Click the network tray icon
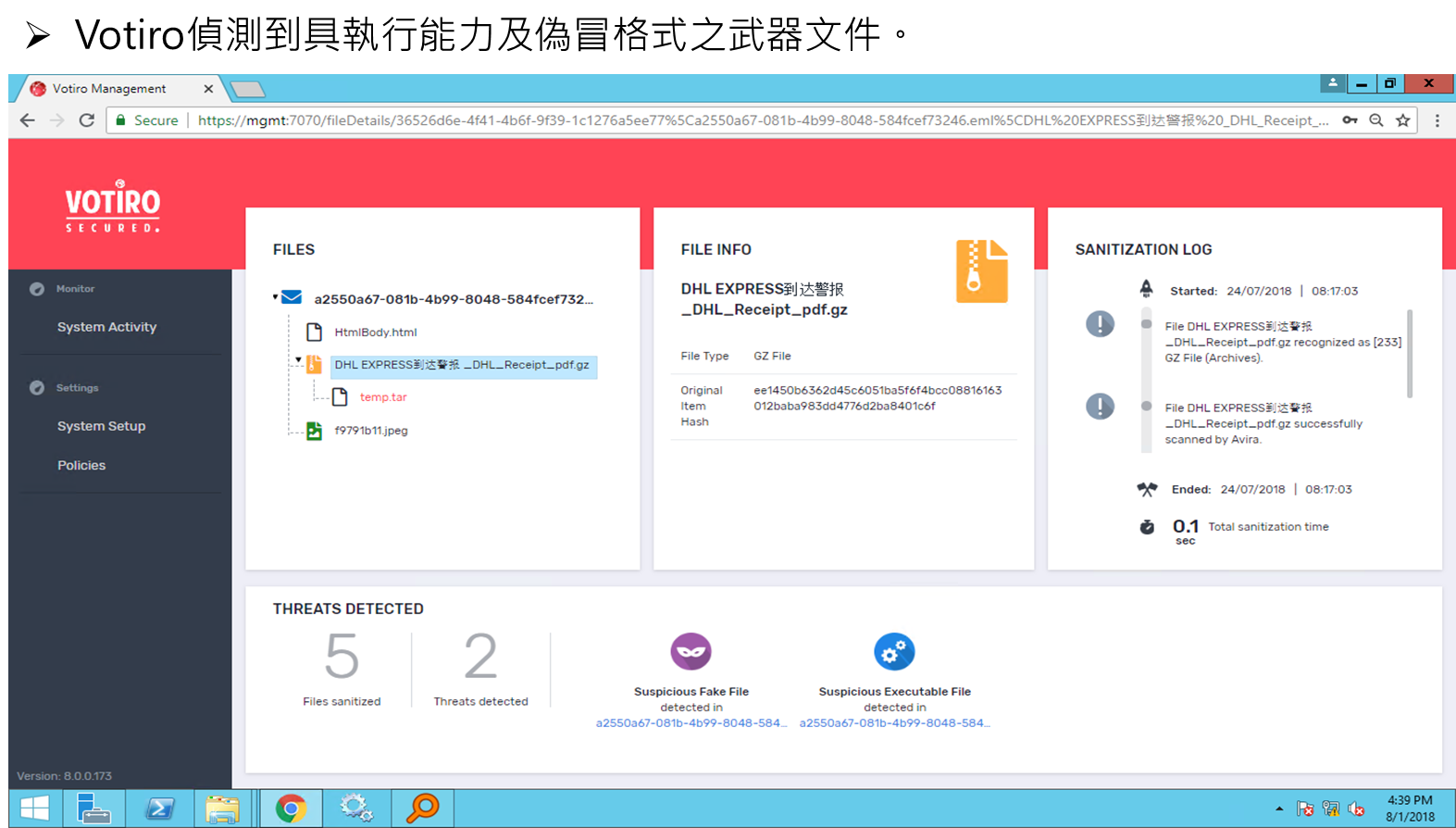This screenshot has height=828, width=1456. (x=1331, y=809)
